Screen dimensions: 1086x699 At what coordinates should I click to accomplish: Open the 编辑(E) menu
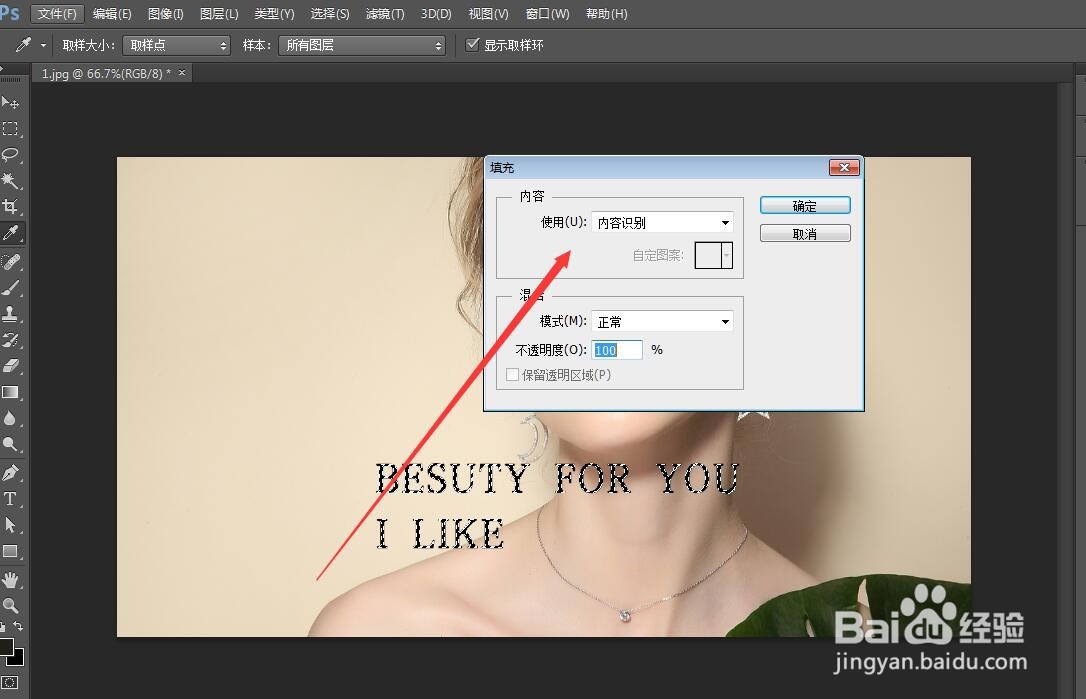coord(112,14)
